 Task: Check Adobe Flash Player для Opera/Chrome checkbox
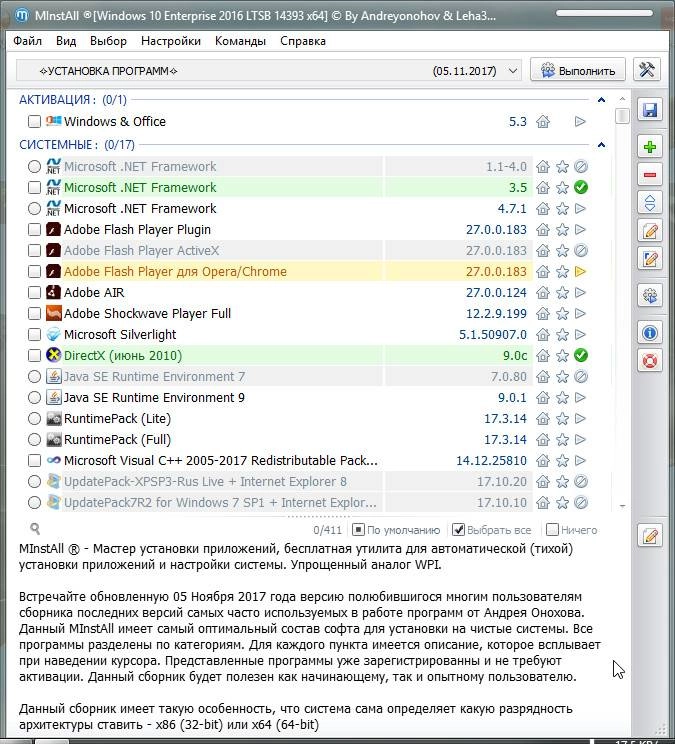point(34,271)
